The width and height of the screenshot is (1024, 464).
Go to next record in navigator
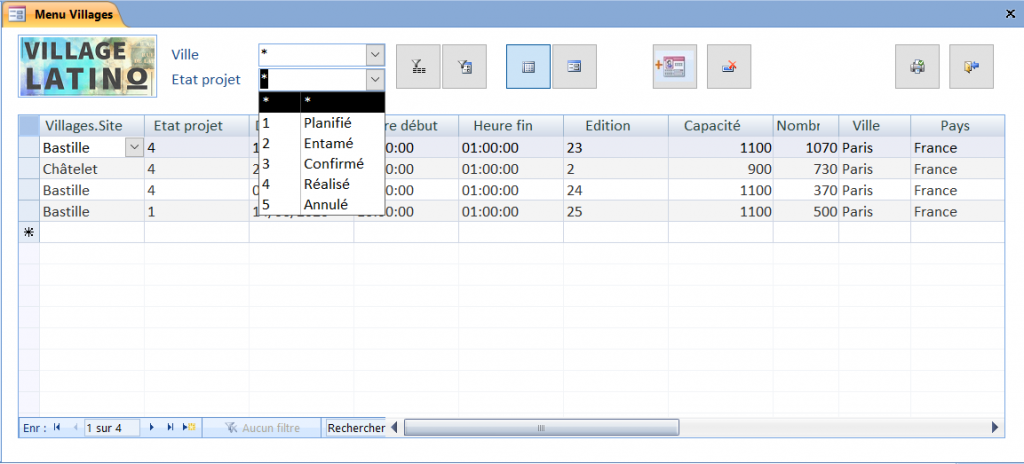click(x=152, y=427)
